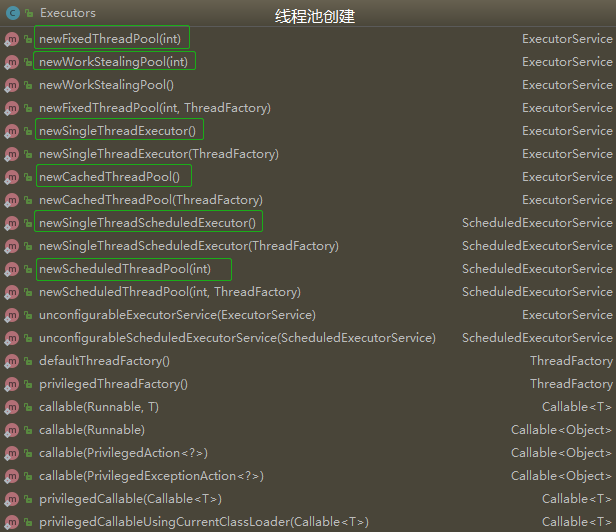
Task: Click method icon of unconfigurableExecutorService
Action: [11, 315]
